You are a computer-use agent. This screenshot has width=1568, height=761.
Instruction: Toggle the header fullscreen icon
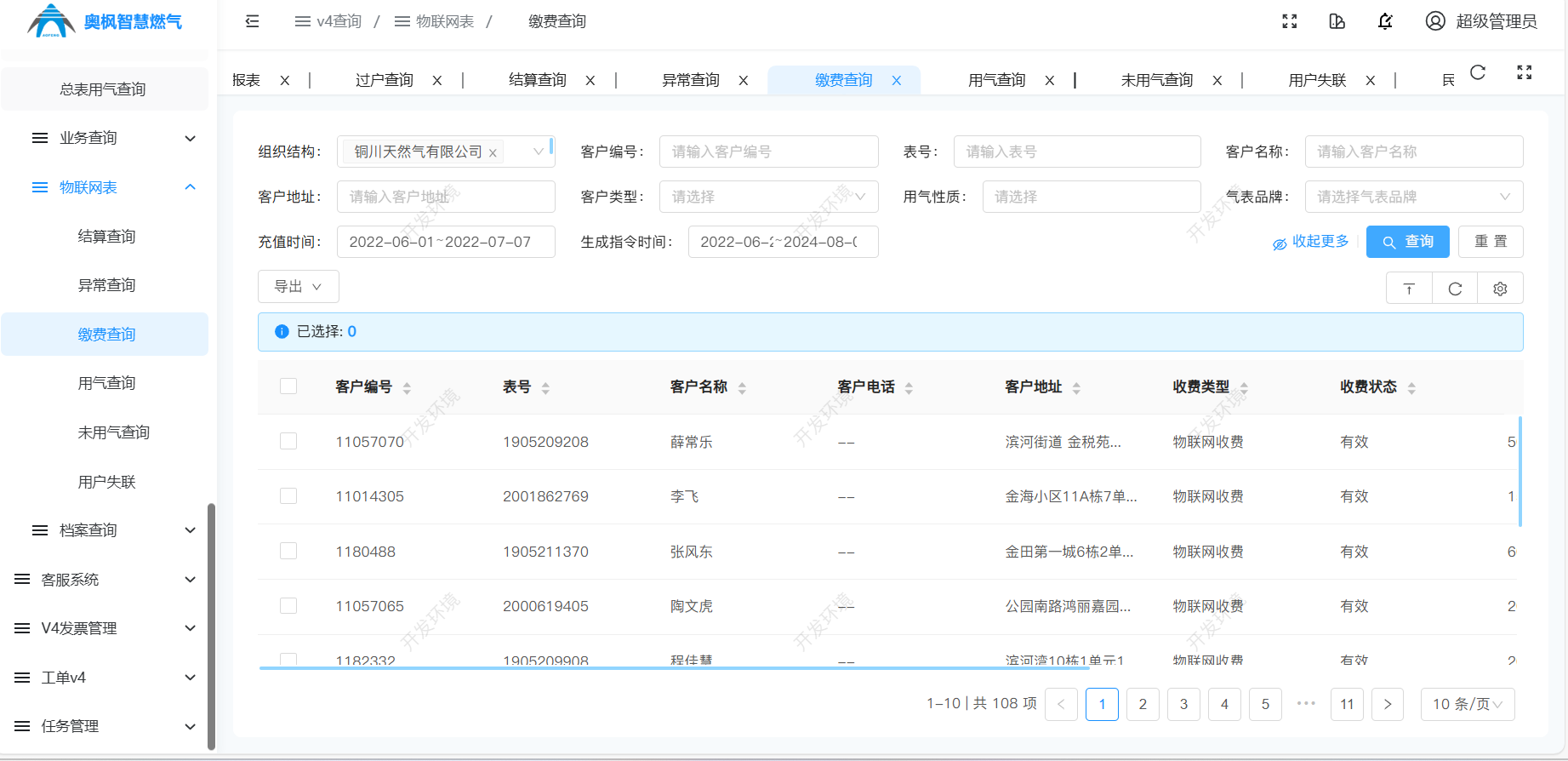(1290, 21)
